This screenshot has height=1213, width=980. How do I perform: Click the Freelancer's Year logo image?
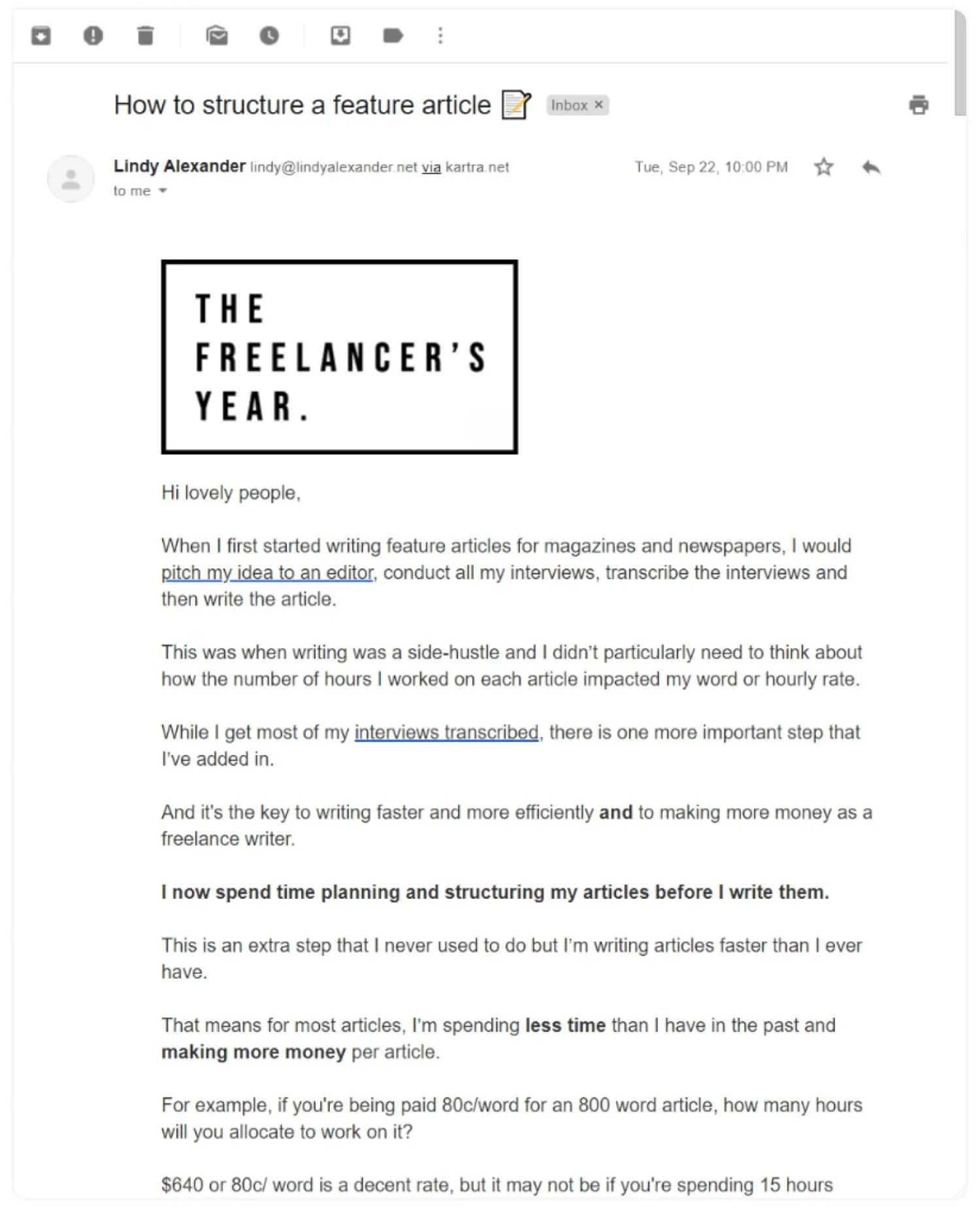point(339,357)
